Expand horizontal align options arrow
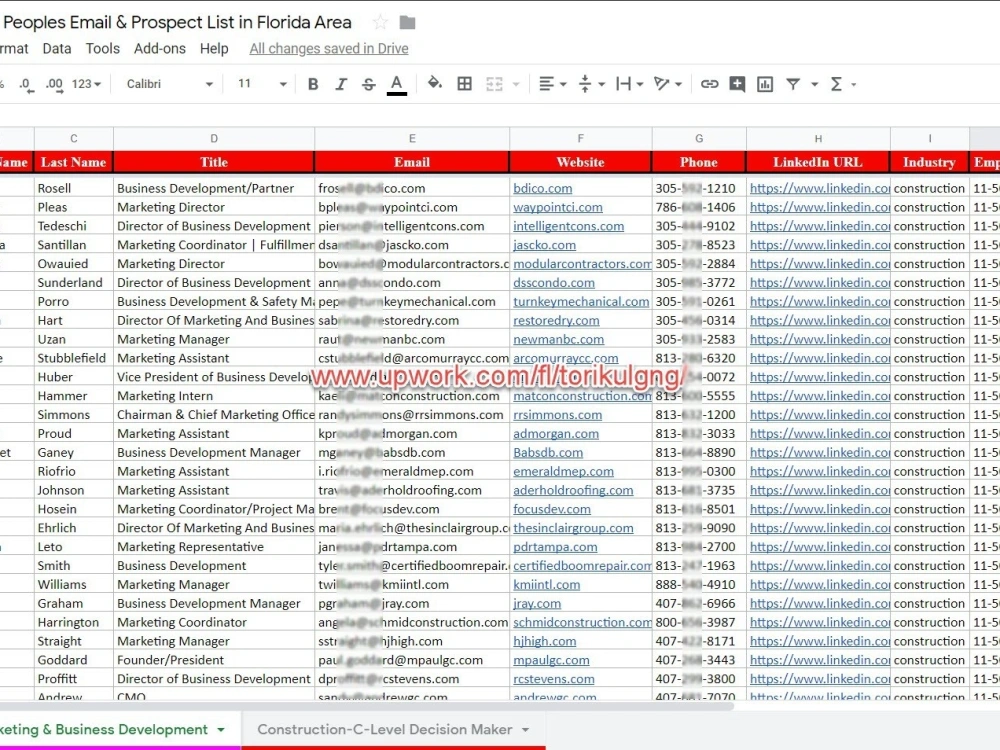Screen dimensions: 1000x750 562,84
